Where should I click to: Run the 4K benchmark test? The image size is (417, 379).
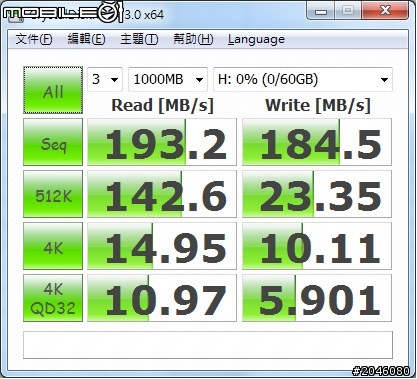pos(53,246)
